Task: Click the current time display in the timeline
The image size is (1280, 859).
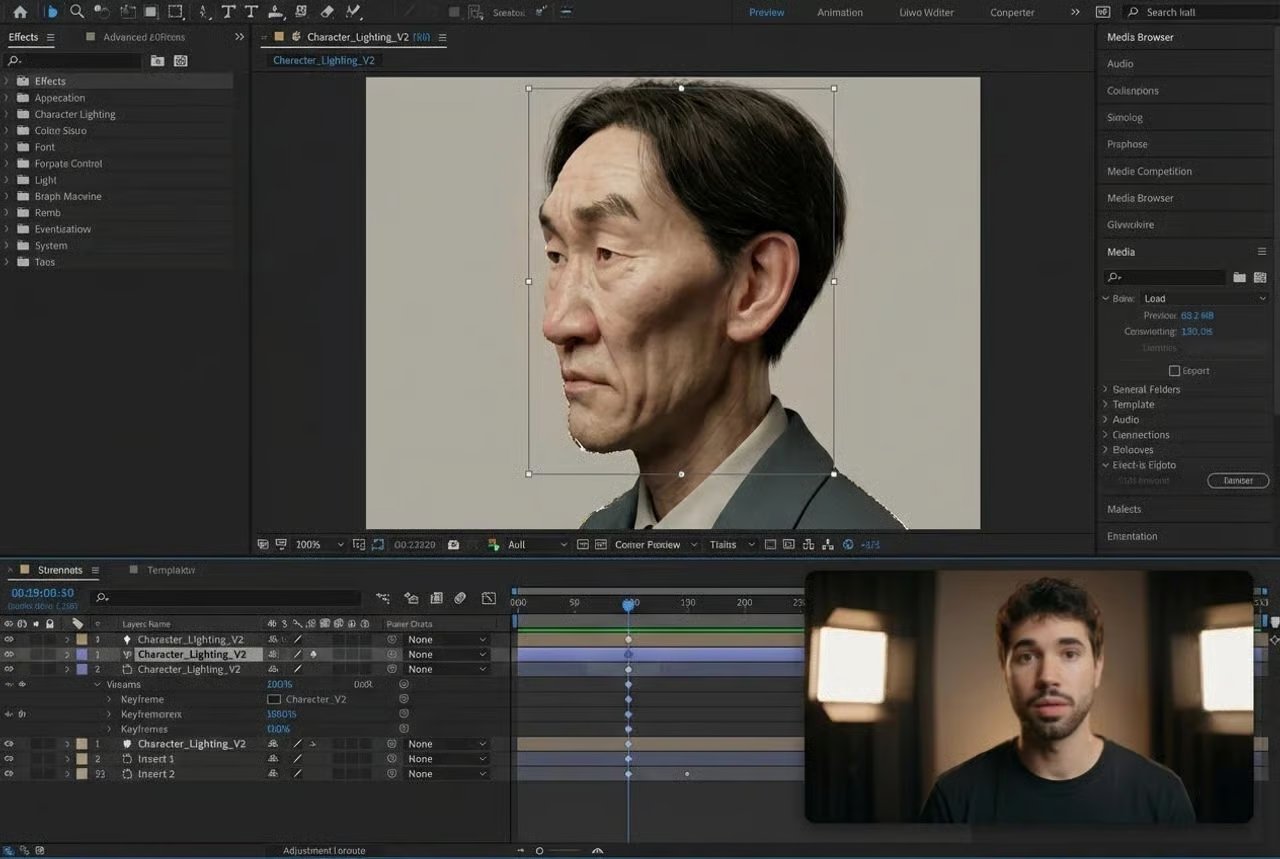Action: coord(40,591)
